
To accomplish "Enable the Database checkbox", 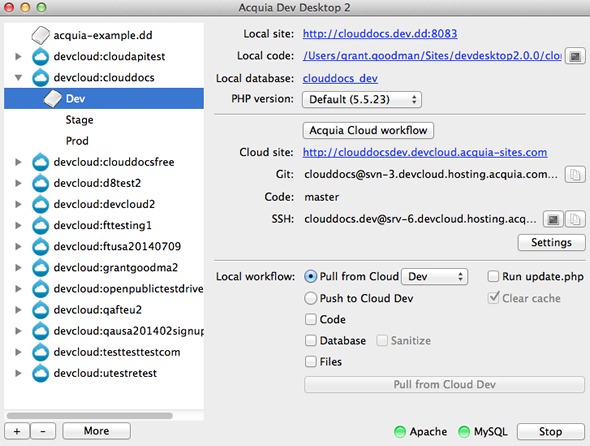I will click(310, 341).
